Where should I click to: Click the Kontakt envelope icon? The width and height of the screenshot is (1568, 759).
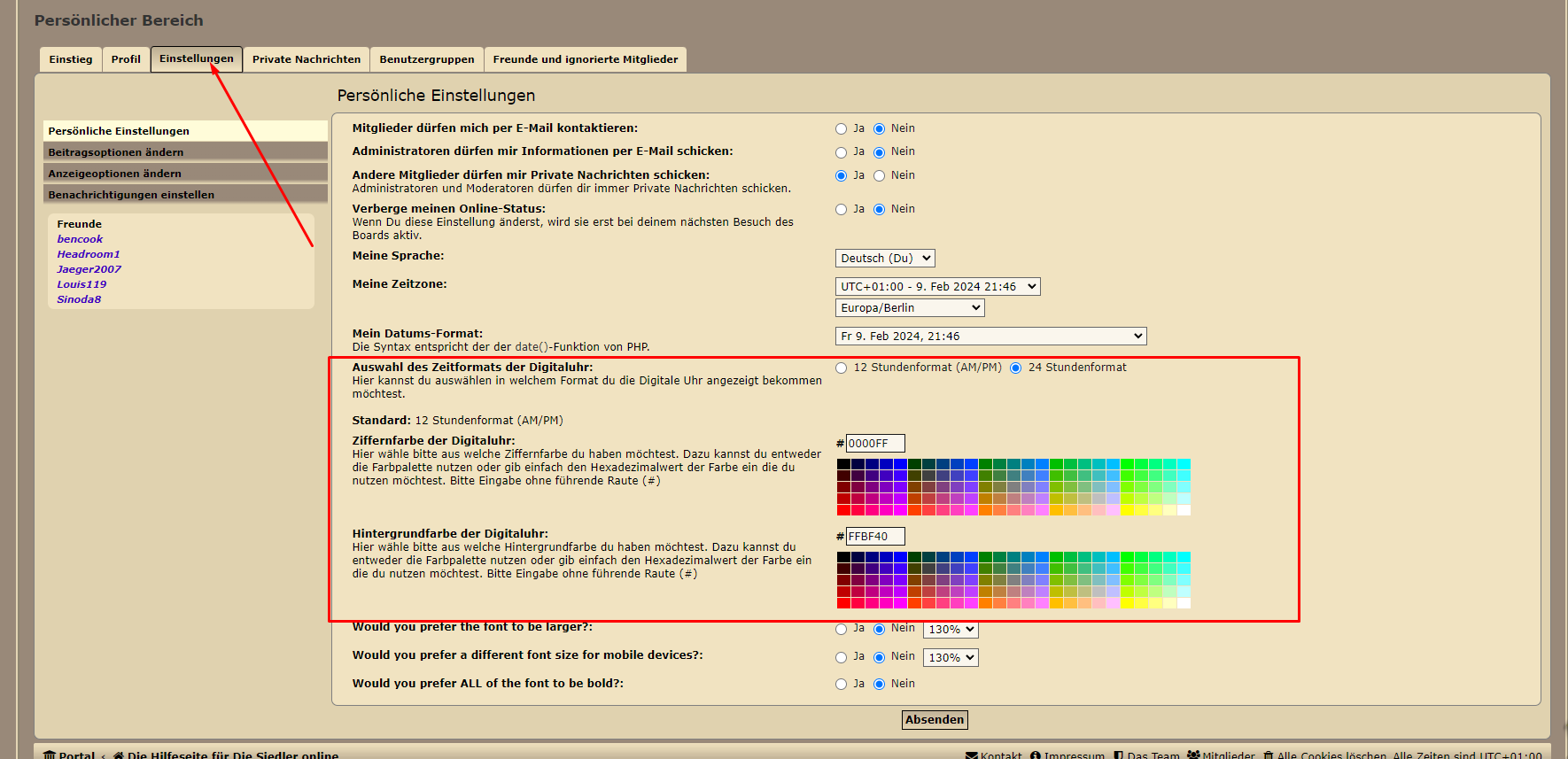click(x=972, y=755)
